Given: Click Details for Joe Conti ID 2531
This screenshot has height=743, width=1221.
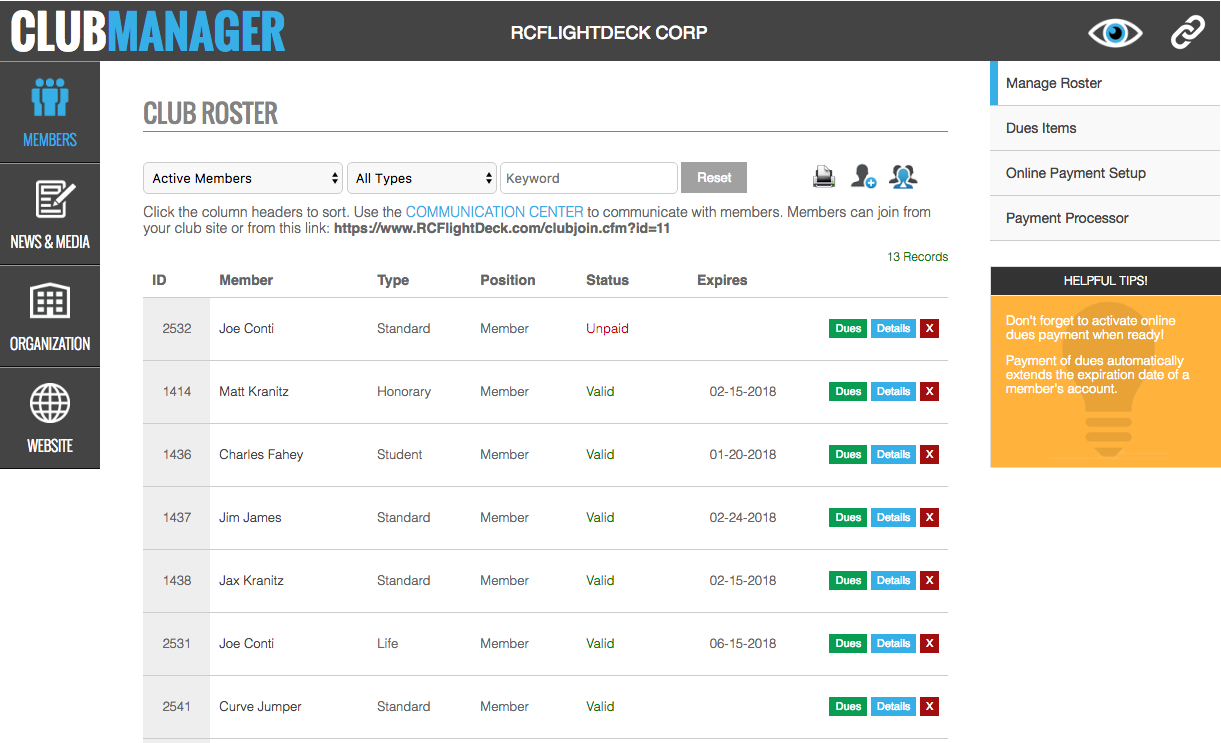Looking at the screenshot, I should pos(893,643).
